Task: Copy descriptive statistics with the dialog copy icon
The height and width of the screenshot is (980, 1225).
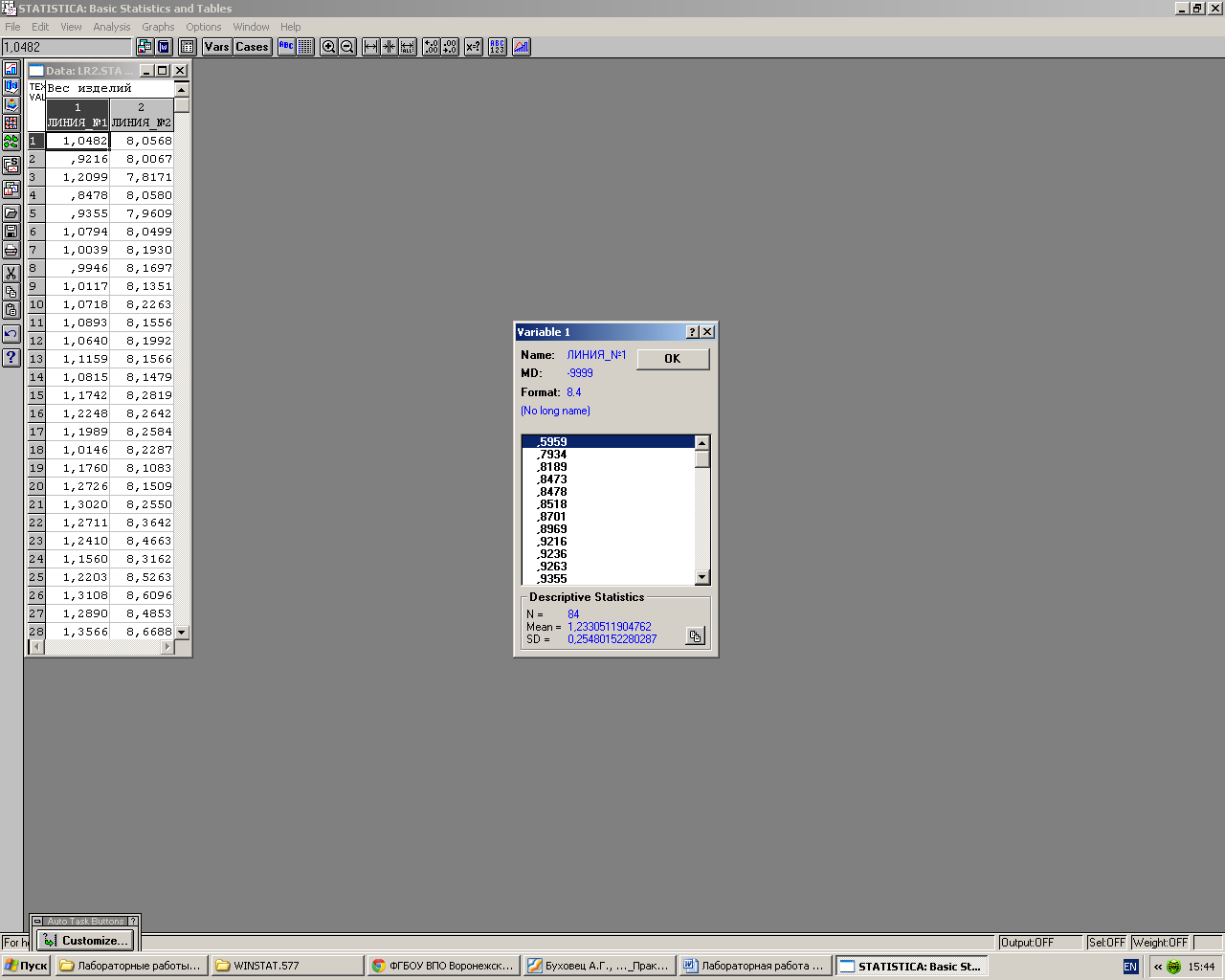Action: (695, 635)
